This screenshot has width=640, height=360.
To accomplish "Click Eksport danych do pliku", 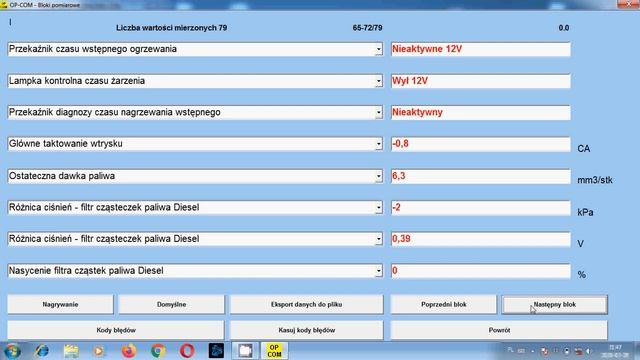I will [x=307, y=304].
